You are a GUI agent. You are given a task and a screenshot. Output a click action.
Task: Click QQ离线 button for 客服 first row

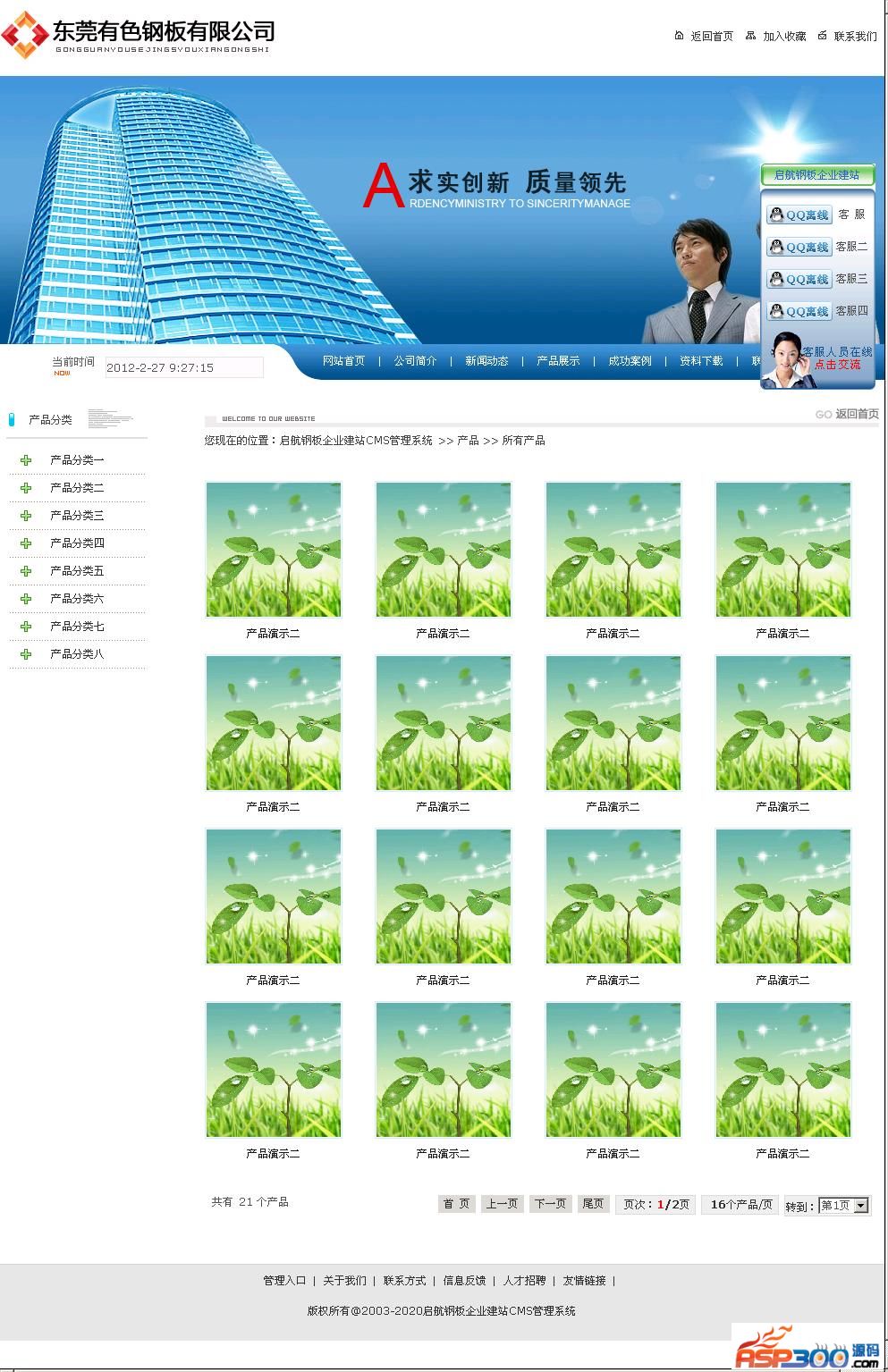(x=799, y=215)
